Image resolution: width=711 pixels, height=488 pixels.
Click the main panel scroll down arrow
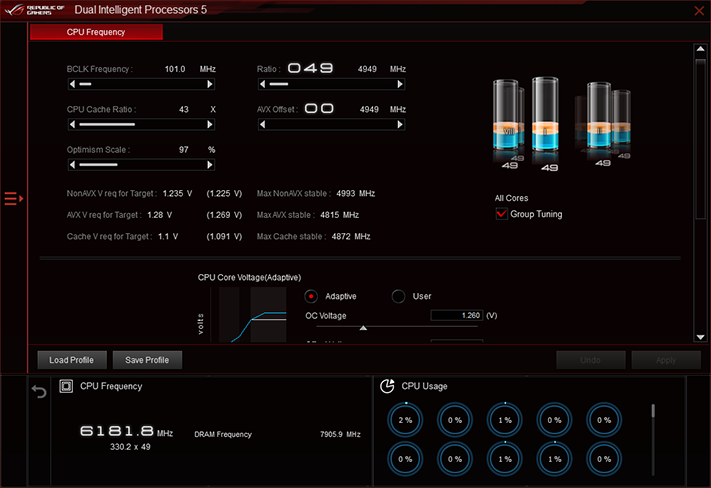[x=700, y=337]
